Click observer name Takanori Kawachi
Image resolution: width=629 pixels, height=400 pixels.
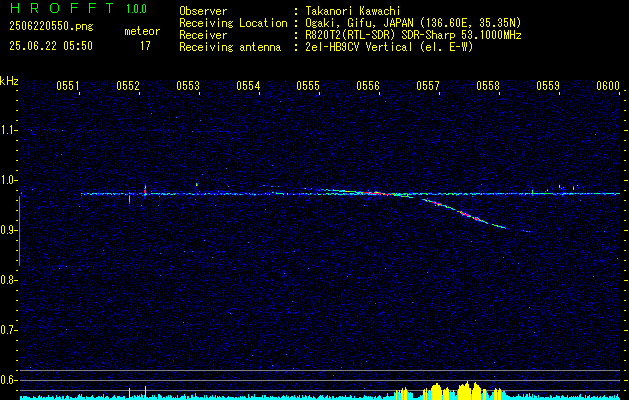pyautogui.click(x=353, y=11)
